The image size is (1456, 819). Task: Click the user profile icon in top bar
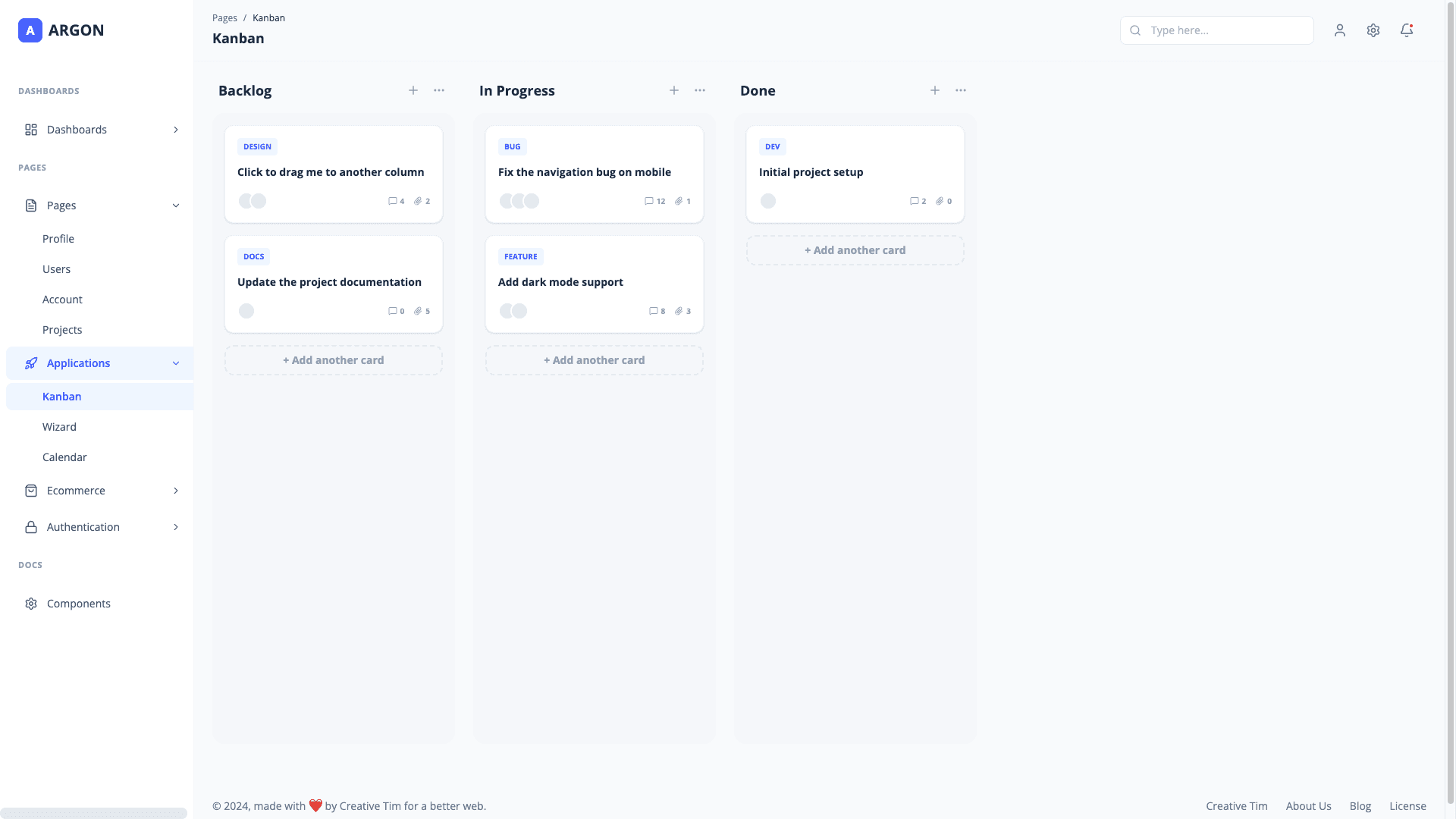1340,30
